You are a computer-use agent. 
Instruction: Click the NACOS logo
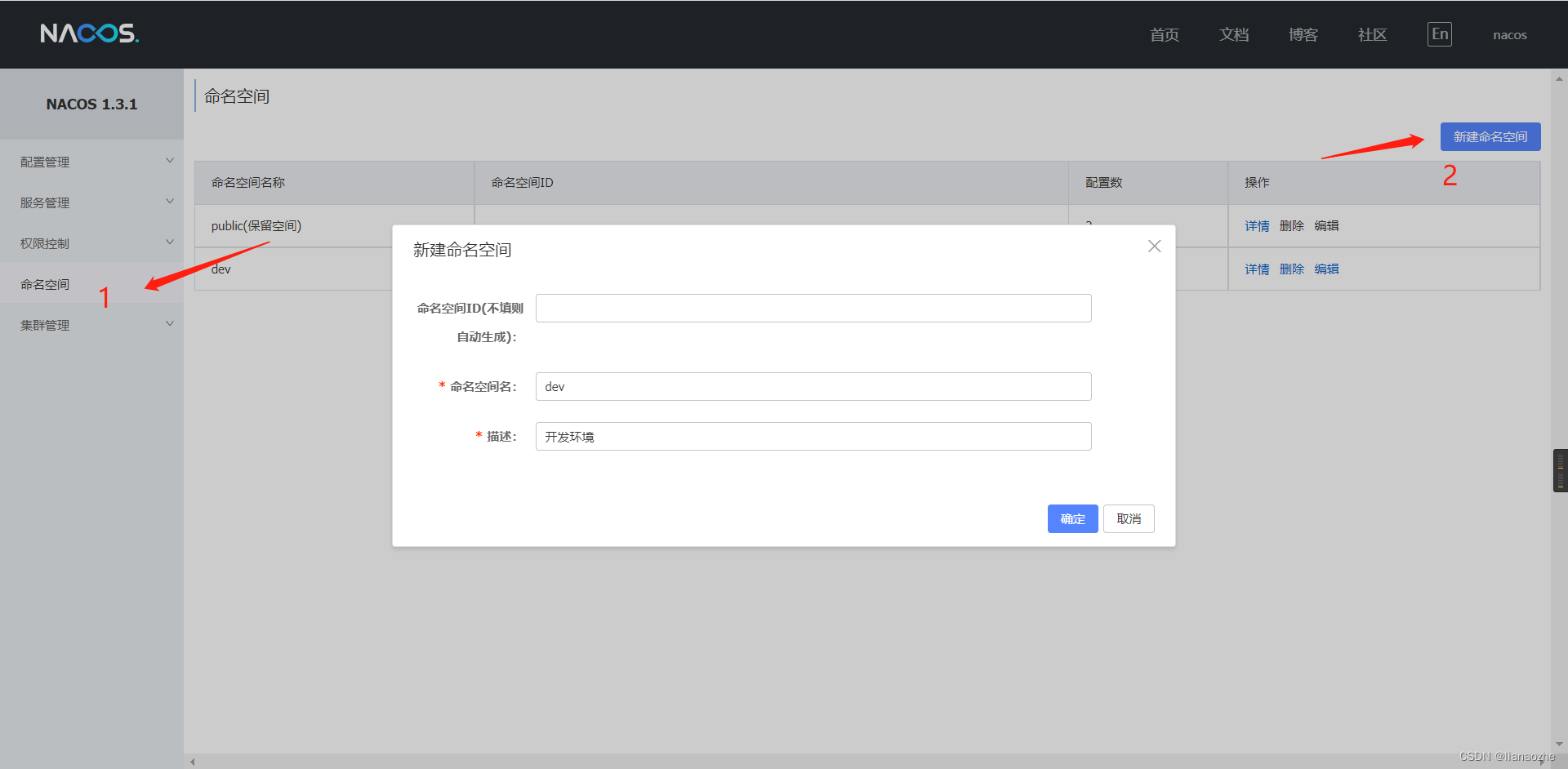tap(90, 33)
